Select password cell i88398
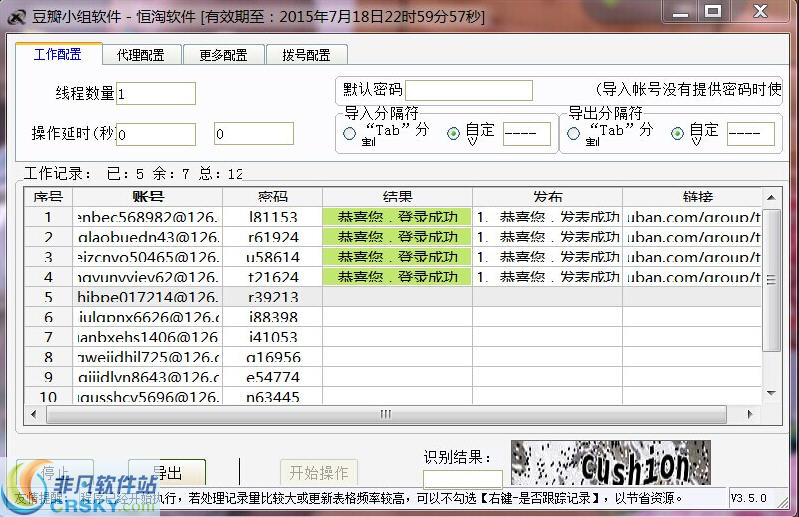The image size is (799, 517). pyautogui.click(x=273, y=317)
